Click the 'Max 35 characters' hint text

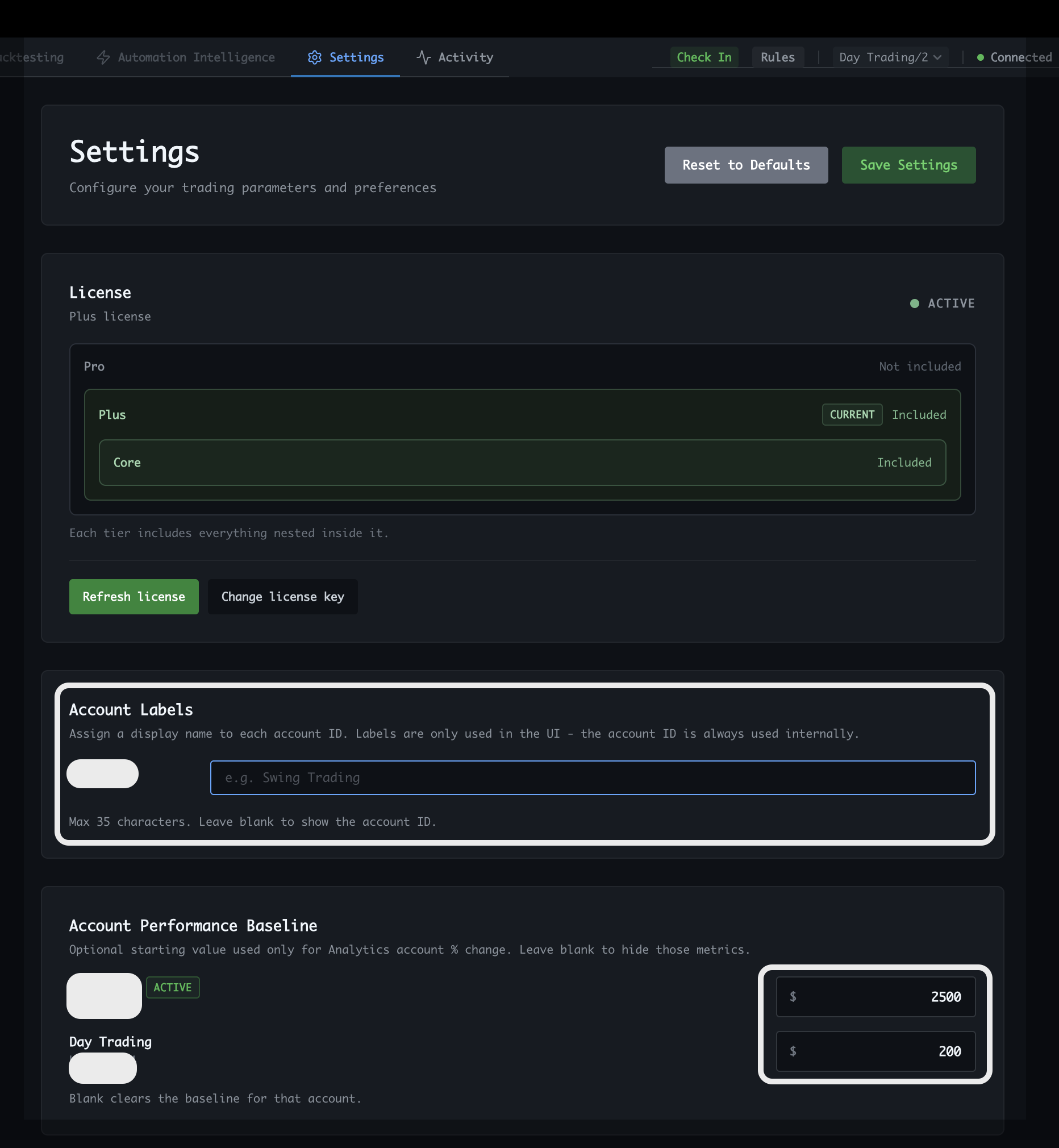(x=253, y=822)
